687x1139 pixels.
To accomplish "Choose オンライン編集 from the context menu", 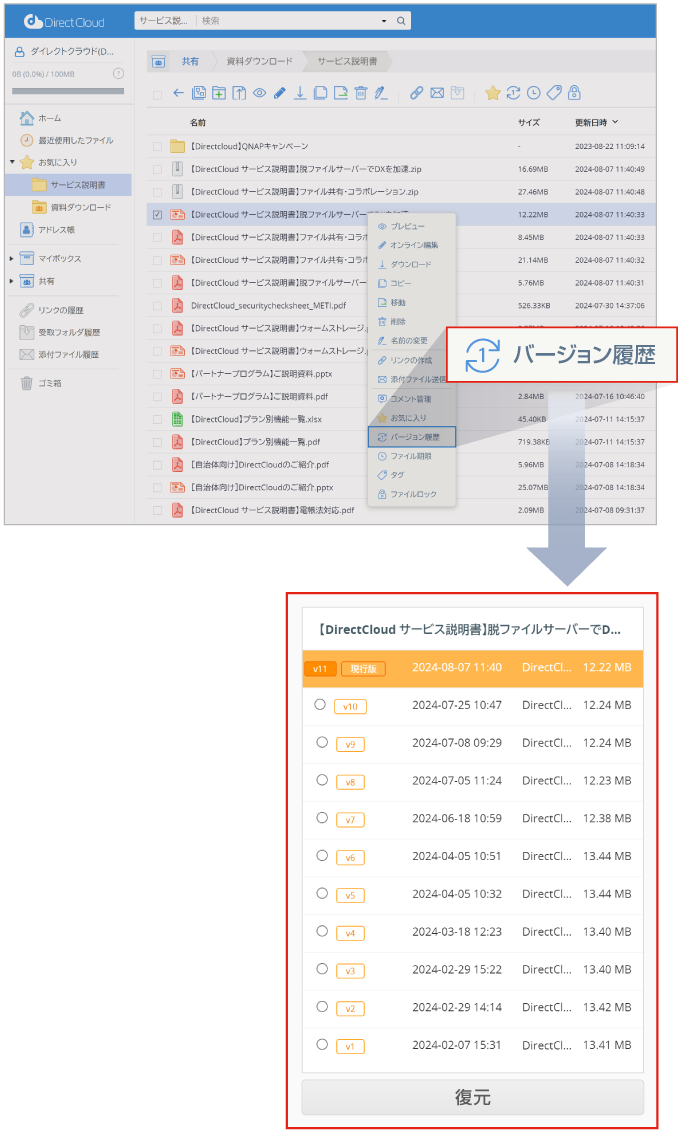I will 412,245.
